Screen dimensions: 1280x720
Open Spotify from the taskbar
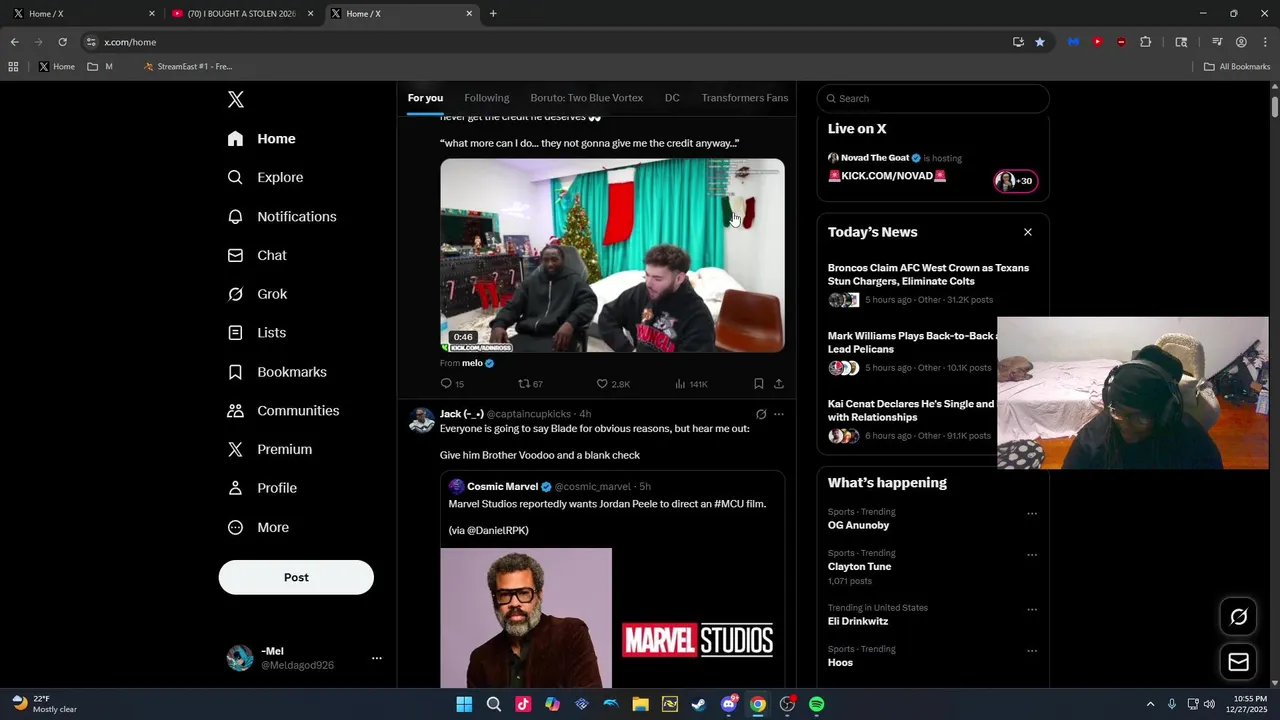click(817, 704)
